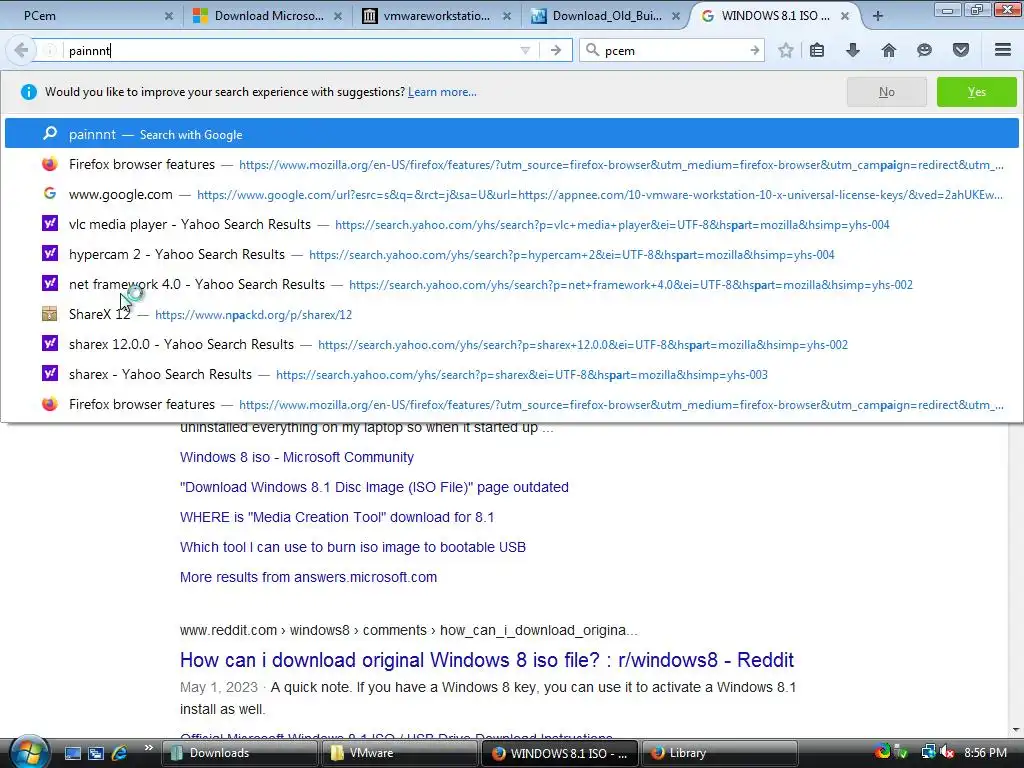Click Switch between windows quick launch icon
1024x768 pixels.
click(x=96, y=753)
